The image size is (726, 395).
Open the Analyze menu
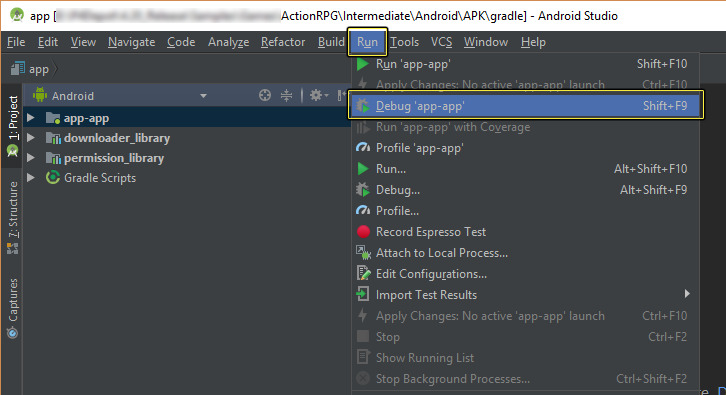click(x=228, y=42)
